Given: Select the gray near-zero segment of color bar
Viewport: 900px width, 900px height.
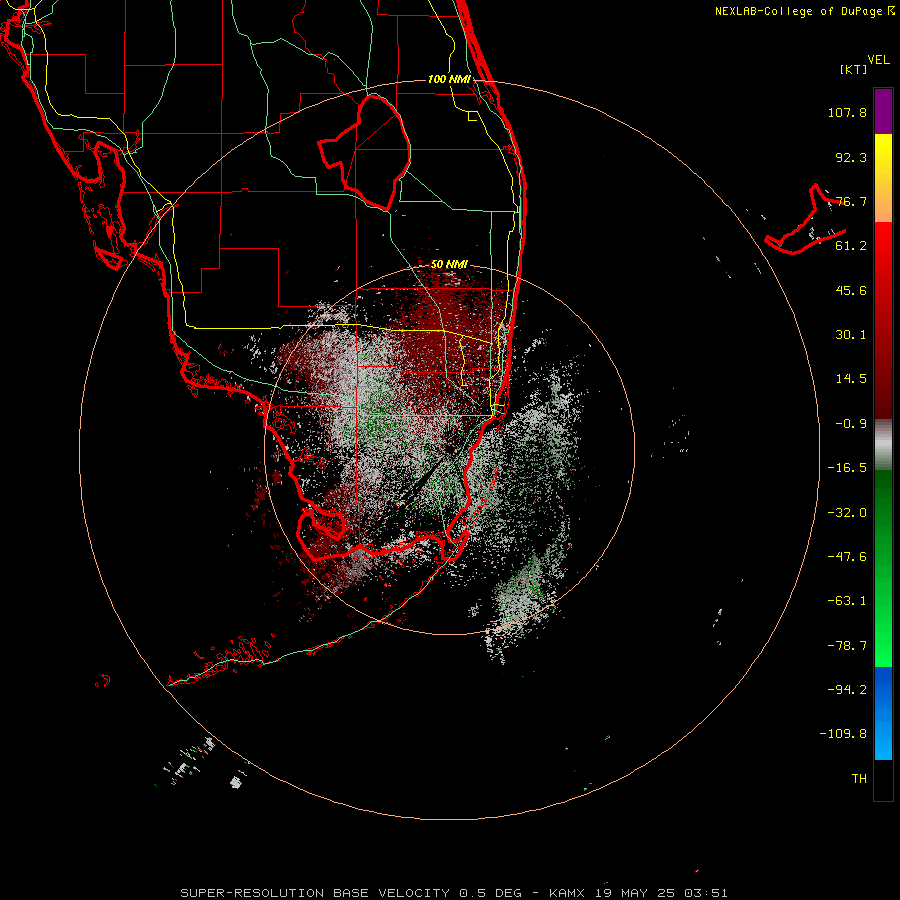Looking at the screenshot, I should pos(883,445).
